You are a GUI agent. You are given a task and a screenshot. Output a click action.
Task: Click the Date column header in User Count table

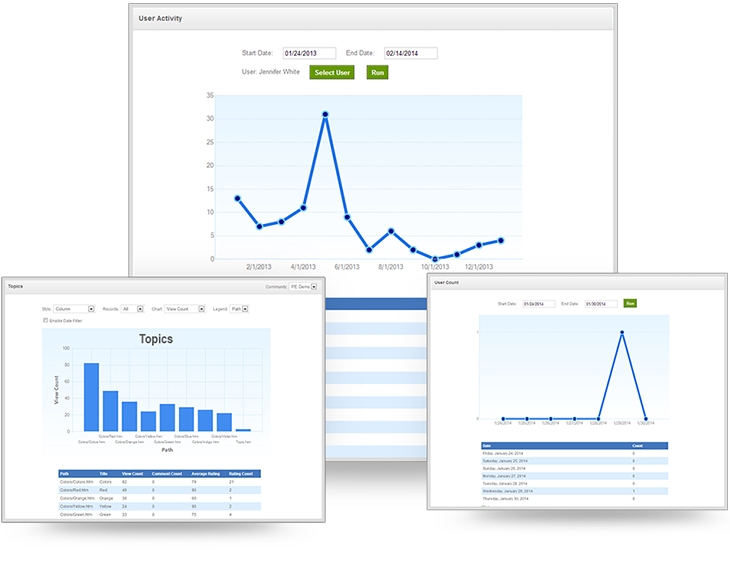pos(487,446)
